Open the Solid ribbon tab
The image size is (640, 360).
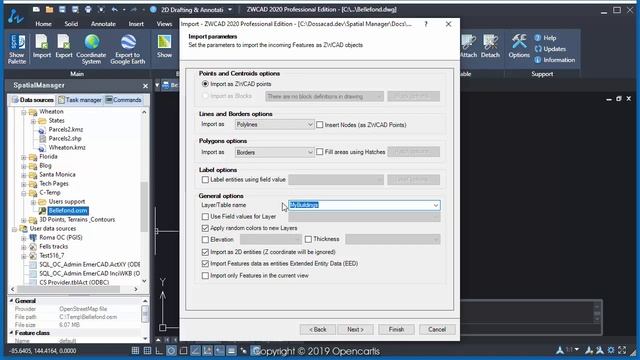71,24
